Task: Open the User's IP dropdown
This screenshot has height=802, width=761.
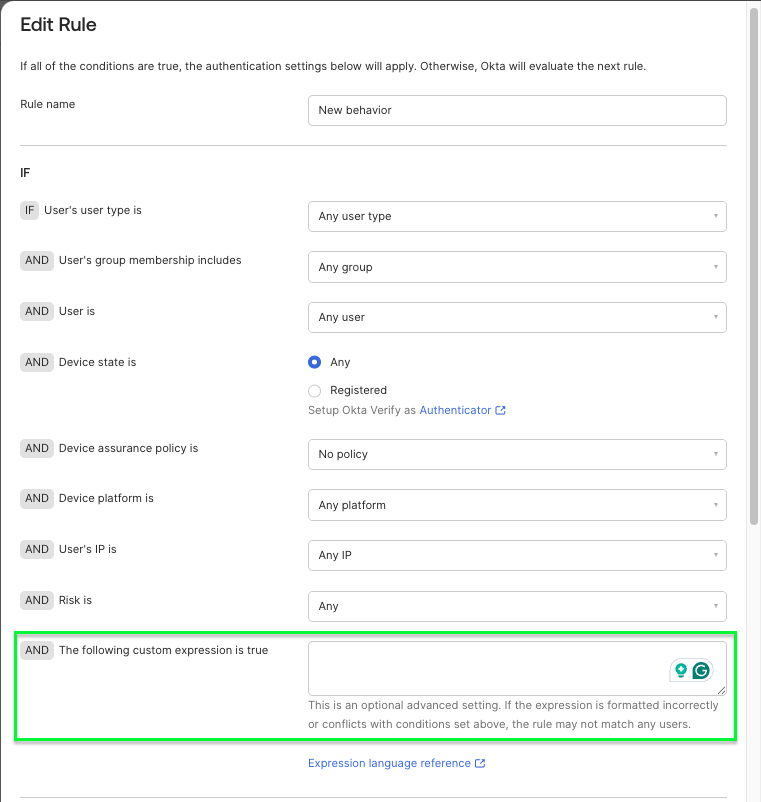Action: 516,556
